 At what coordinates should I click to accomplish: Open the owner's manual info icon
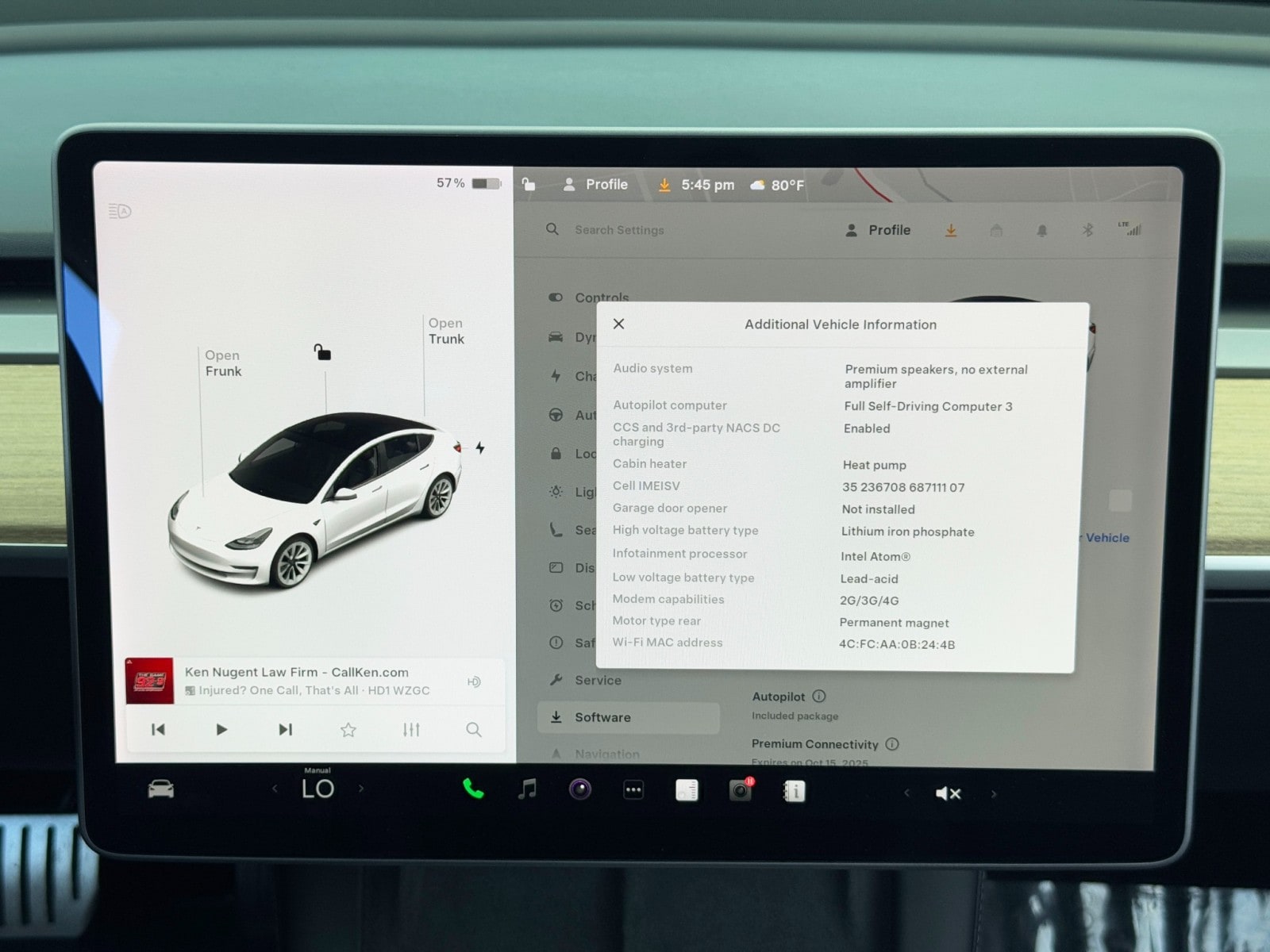(x=794, y=791)
